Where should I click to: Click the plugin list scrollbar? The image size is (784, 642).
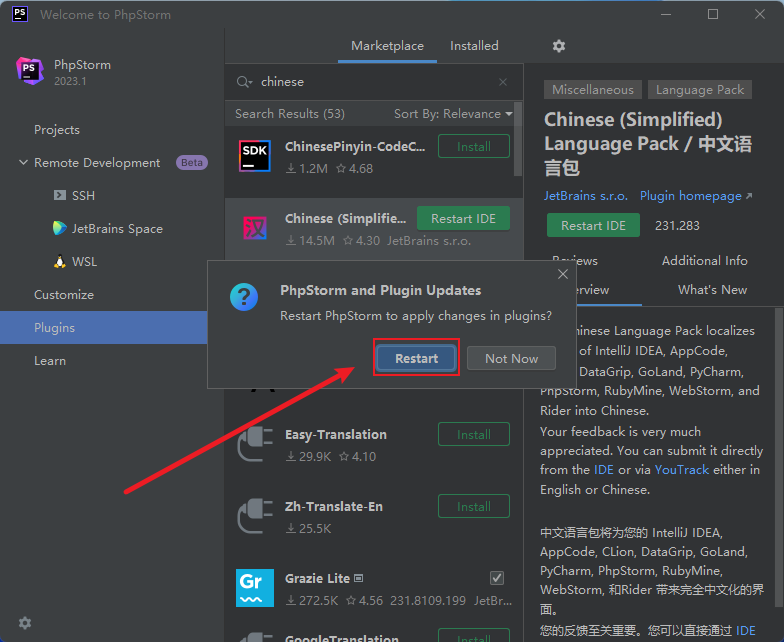tap(518, 140)
